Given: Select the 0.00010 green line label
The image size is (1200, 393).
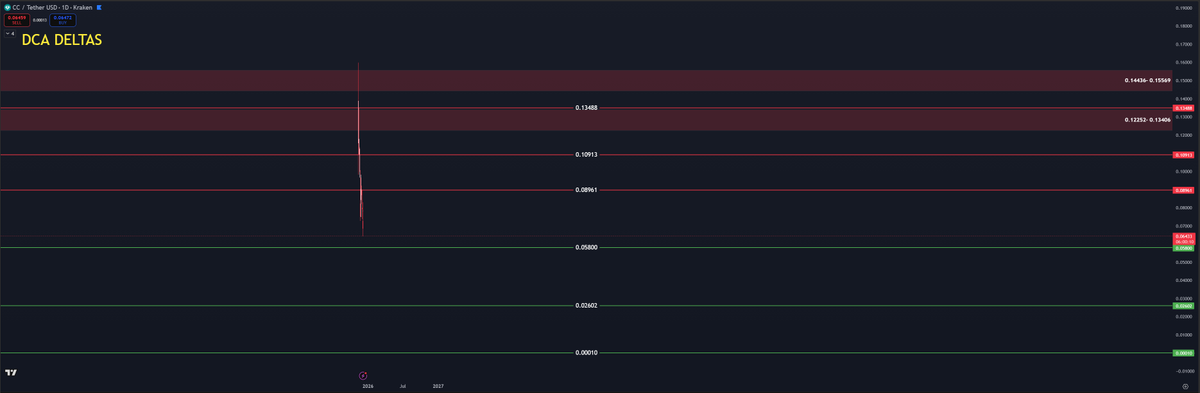Looking at the screenshot, I should pos(587,352).
